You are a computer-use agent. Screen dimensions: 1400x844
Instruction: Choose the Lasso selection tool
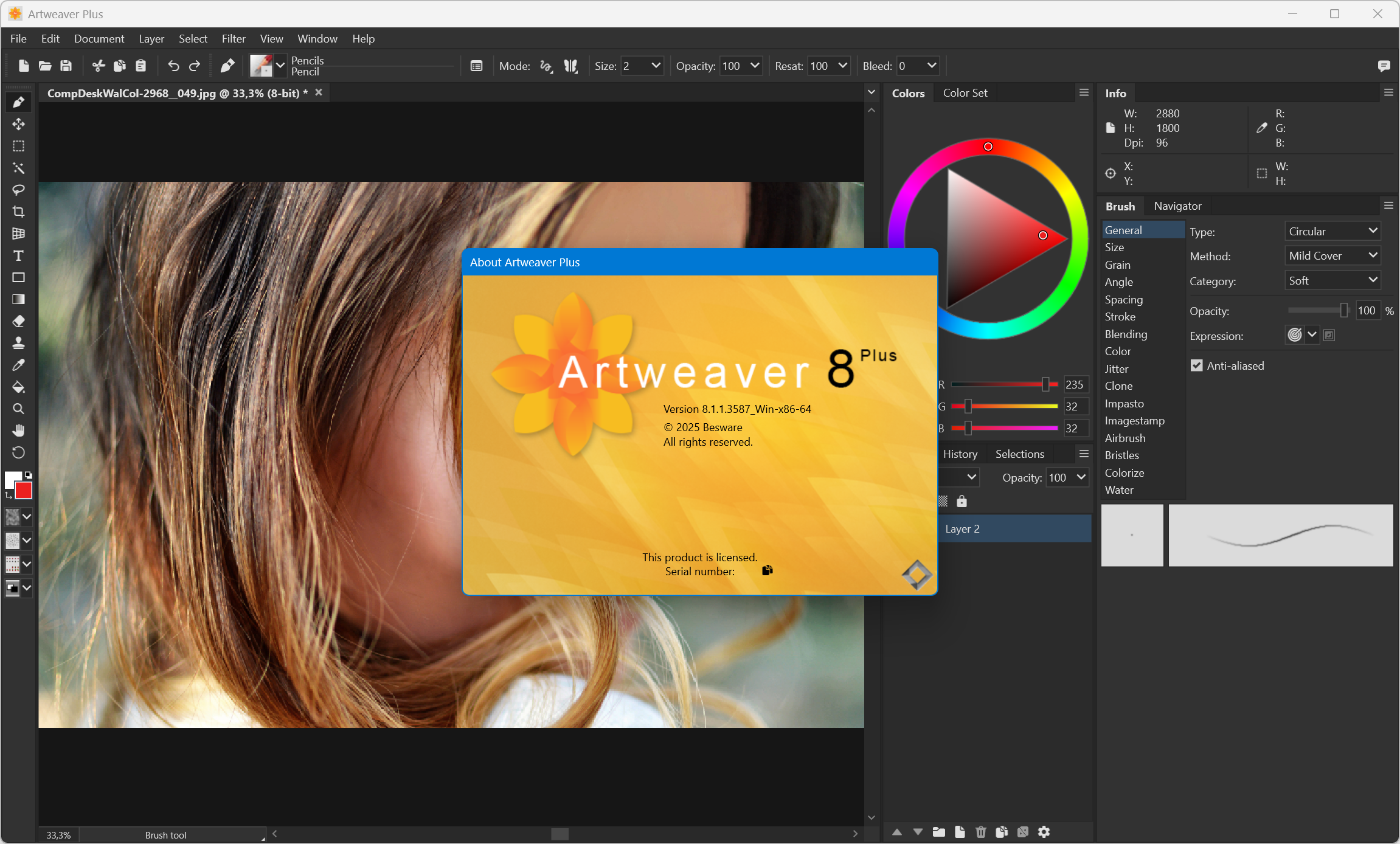[x=18, y=190]
